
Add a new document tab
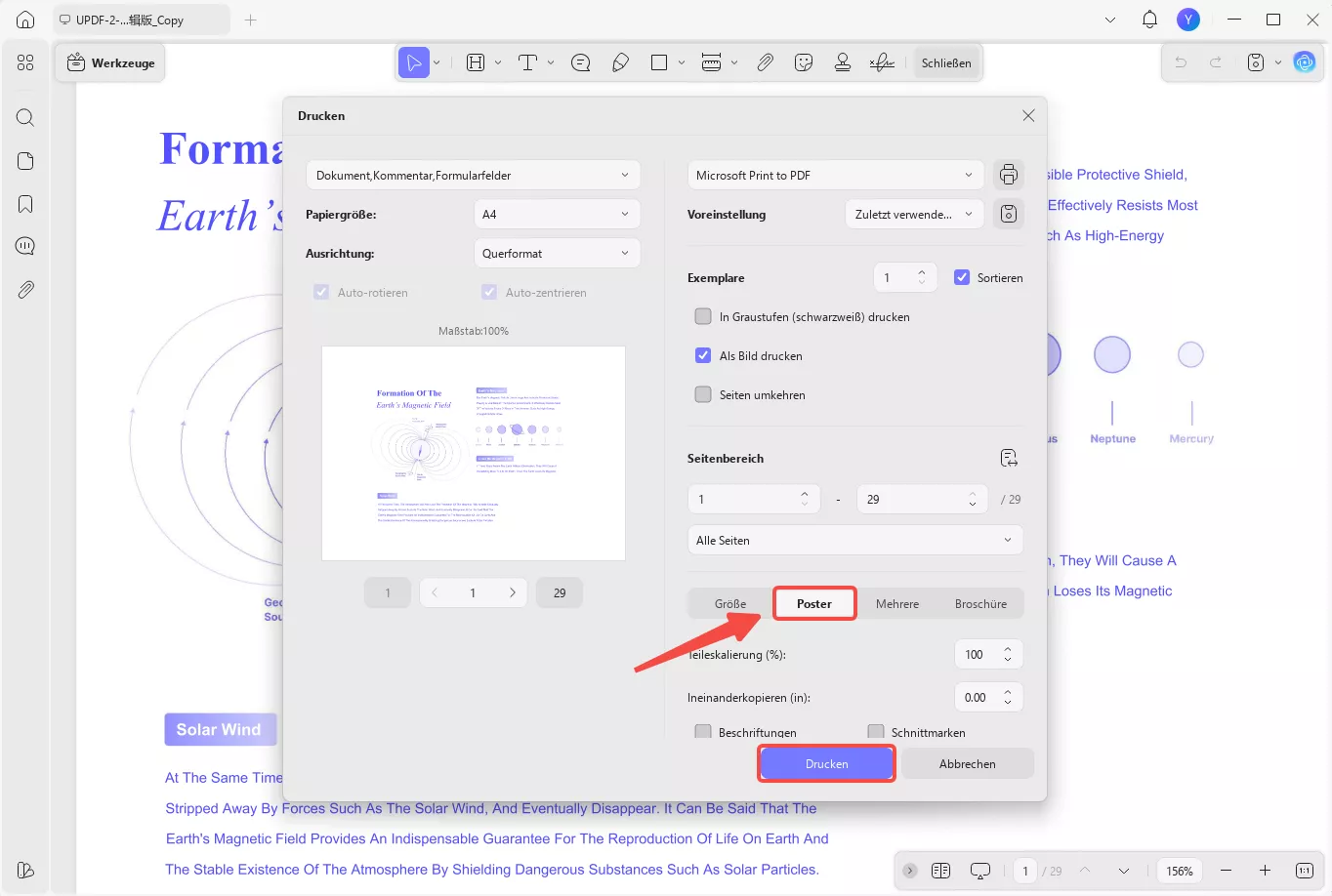coord(250,20)
